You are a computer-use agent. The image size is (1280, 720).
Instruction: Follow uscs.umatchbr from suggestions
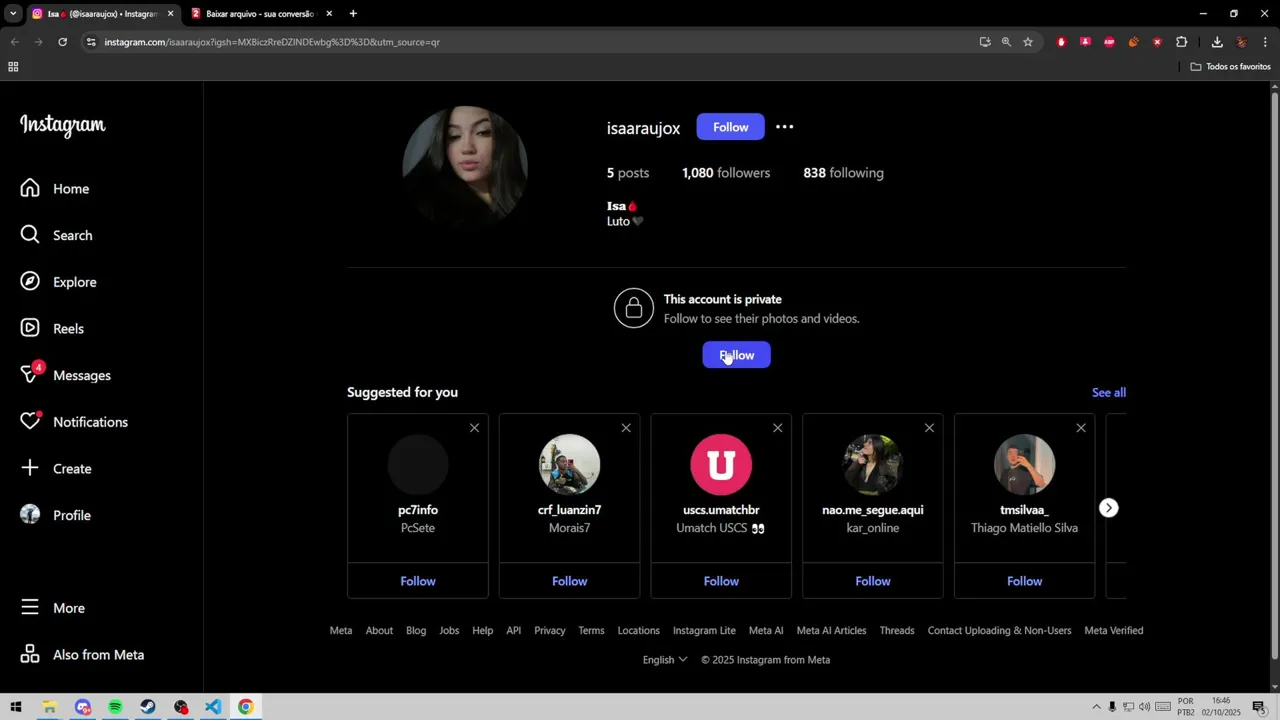coord(721,581)
